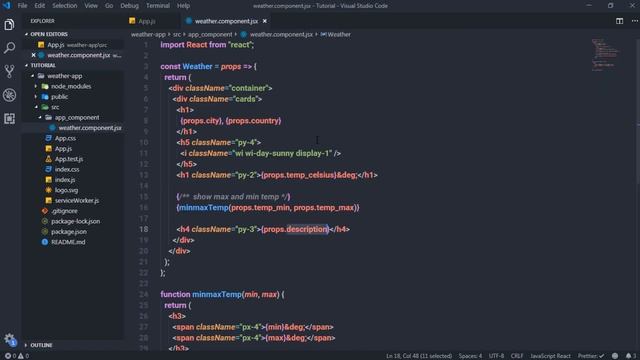
Task: Open the Search view in activity bar
Action: coord(9,48)
